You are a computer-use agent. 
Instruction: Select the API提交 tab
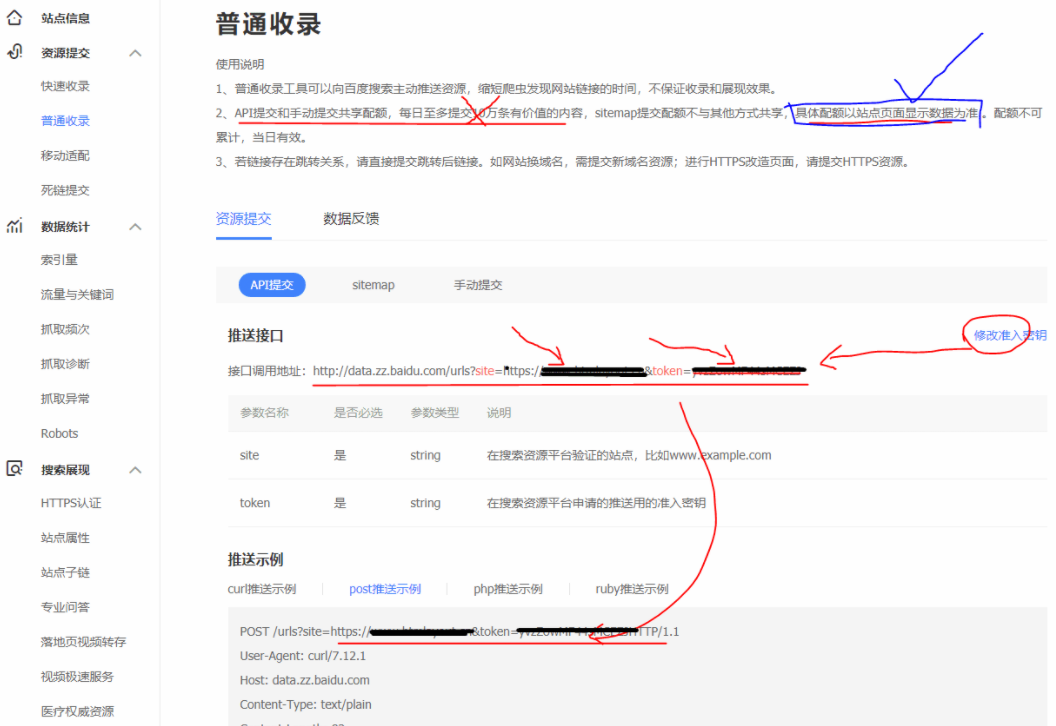271,284
